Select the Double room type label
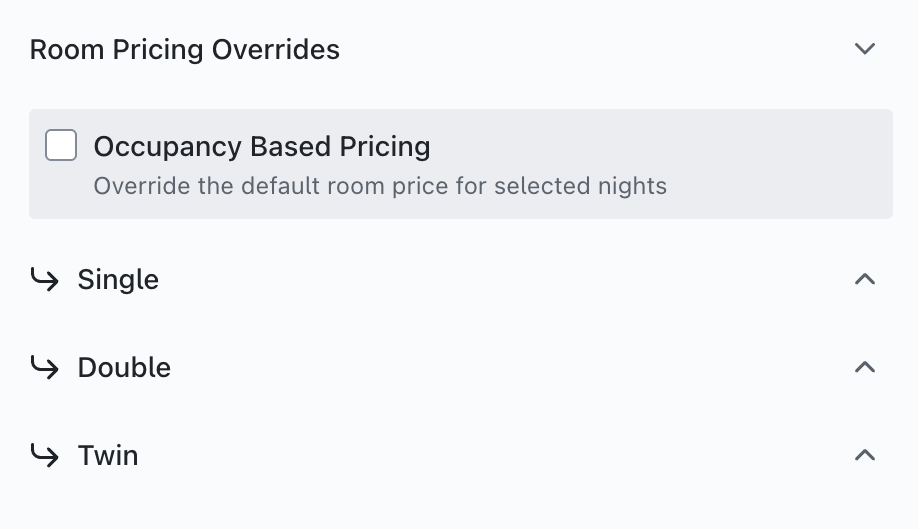This screenshot has height=529, width=918. 124,368
